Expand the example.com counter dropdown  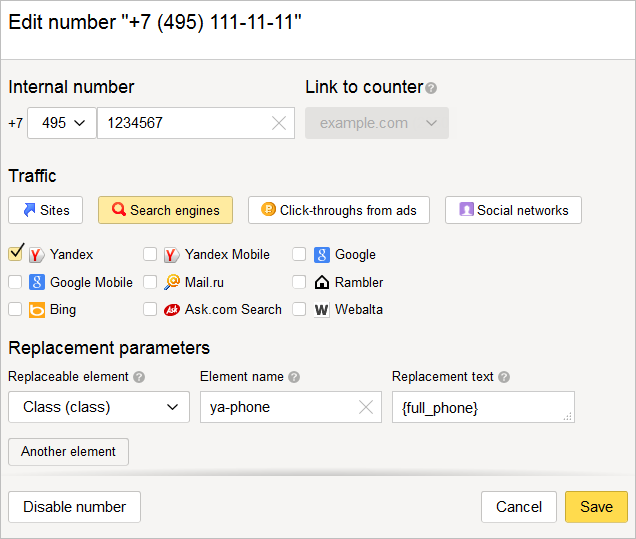point(377,123)
